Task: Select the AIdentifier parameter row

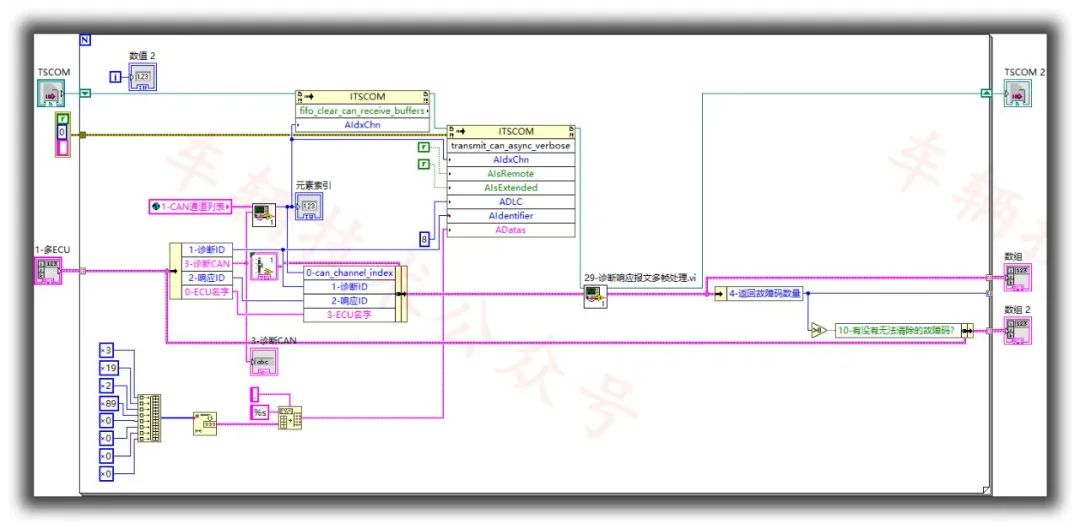Action: click(511, 216)
